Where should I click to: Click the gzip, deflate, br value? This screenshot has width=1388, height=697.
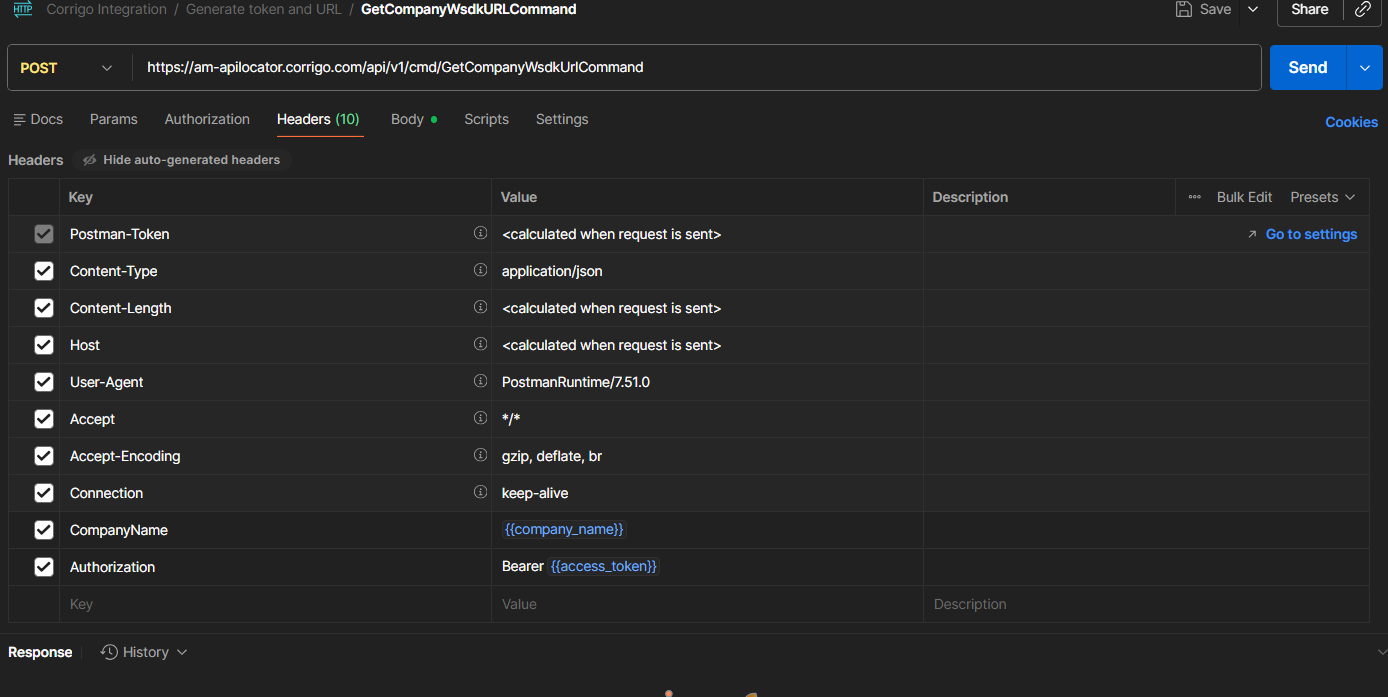pos(552,456)
